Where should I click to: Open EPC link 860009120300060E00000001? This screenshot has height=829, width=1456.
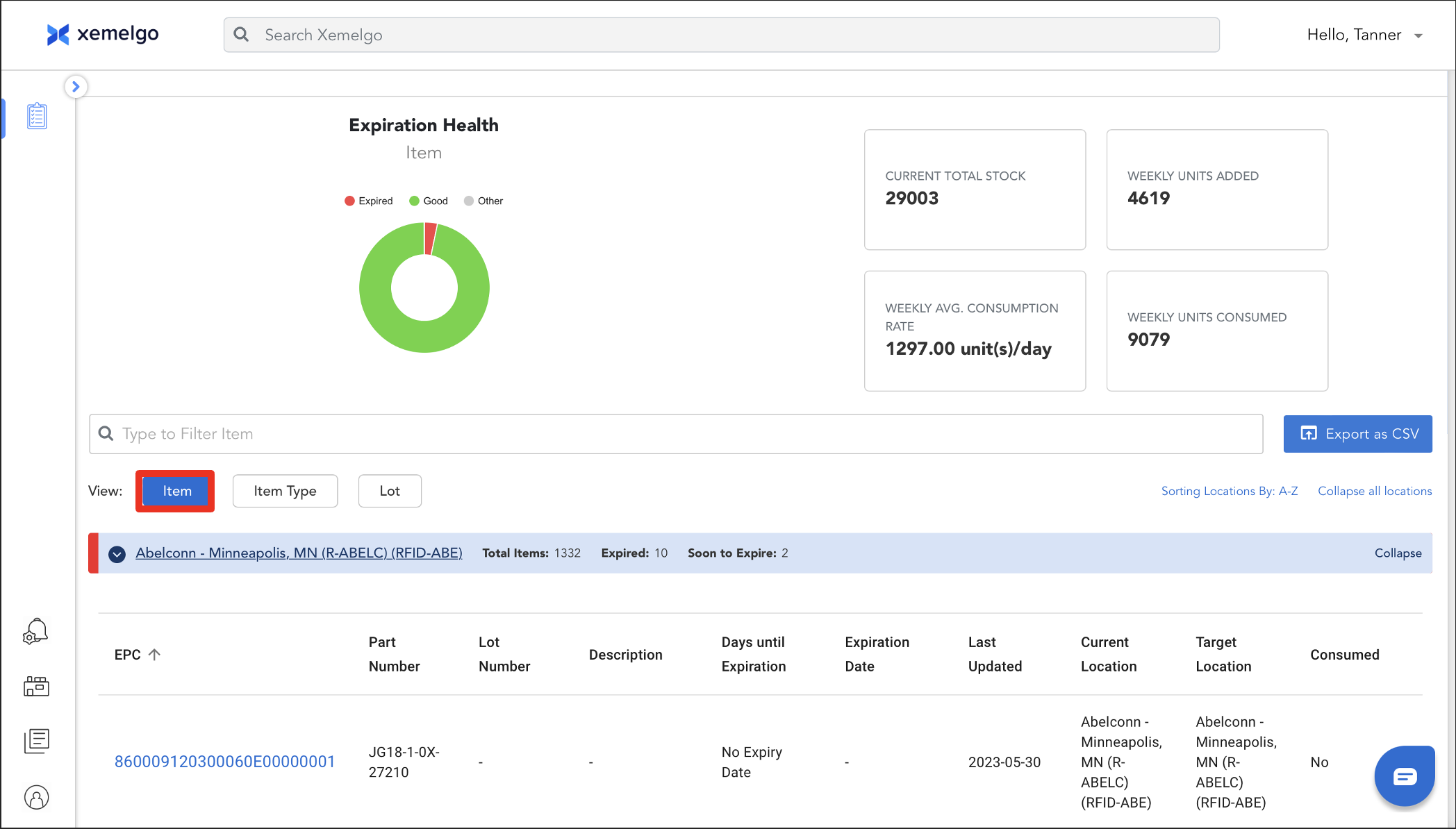point(224,762)
